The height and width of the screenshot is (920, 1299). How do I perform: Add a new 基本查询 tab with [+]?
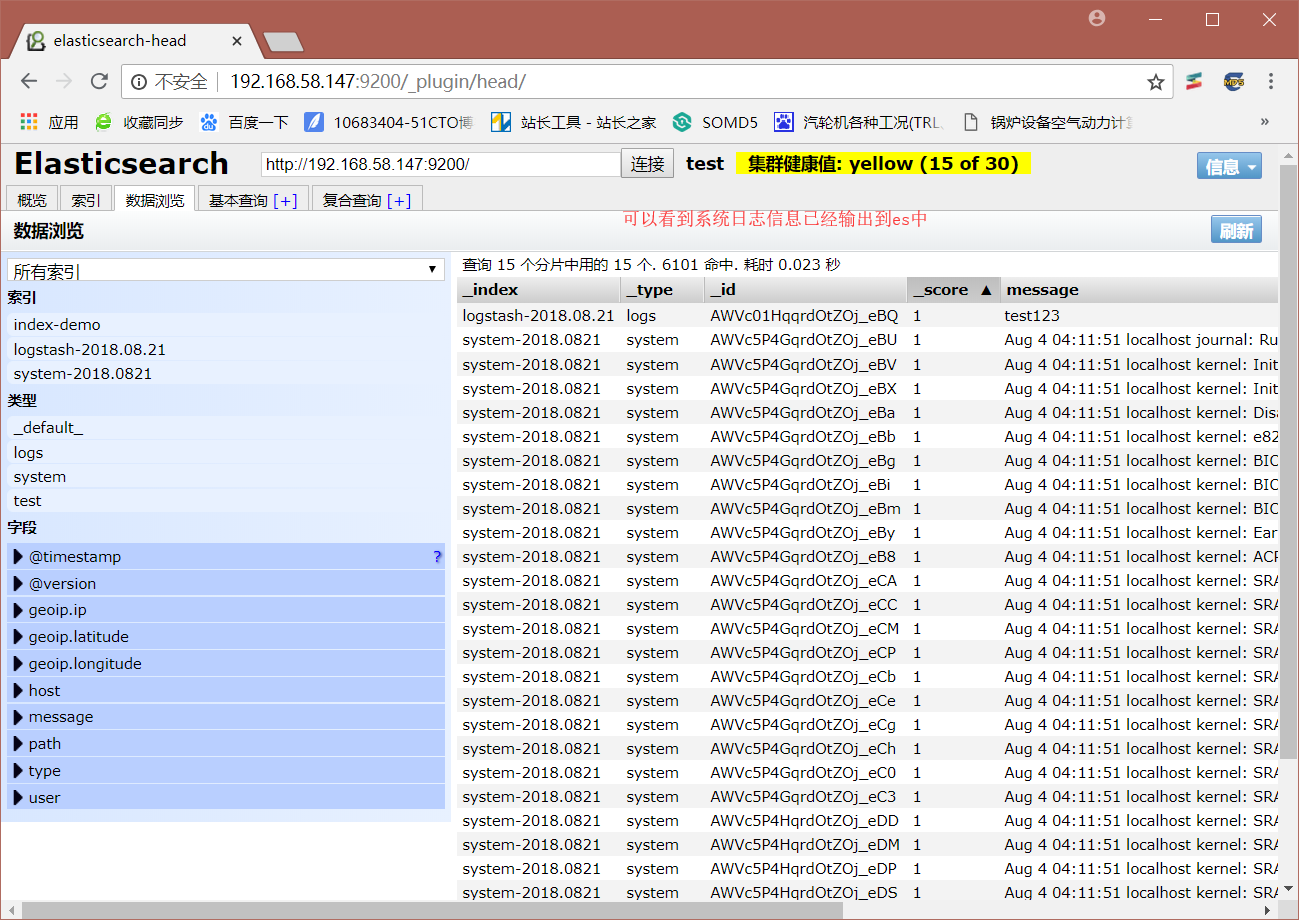click(x=285, y=200)
